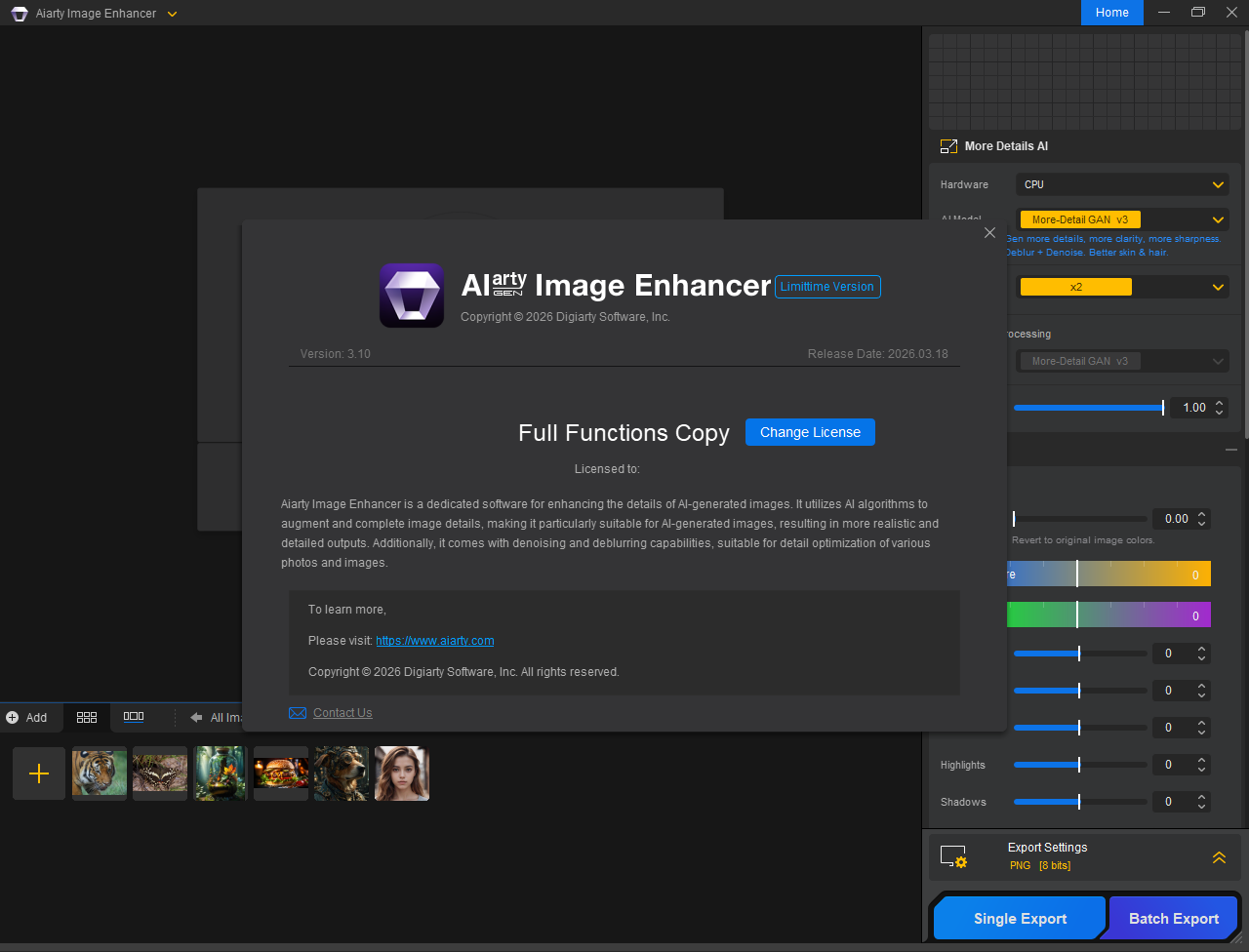Click the 'Licensed to:' text
This screenshot has height=952, width=1249.
click(607, 469)
